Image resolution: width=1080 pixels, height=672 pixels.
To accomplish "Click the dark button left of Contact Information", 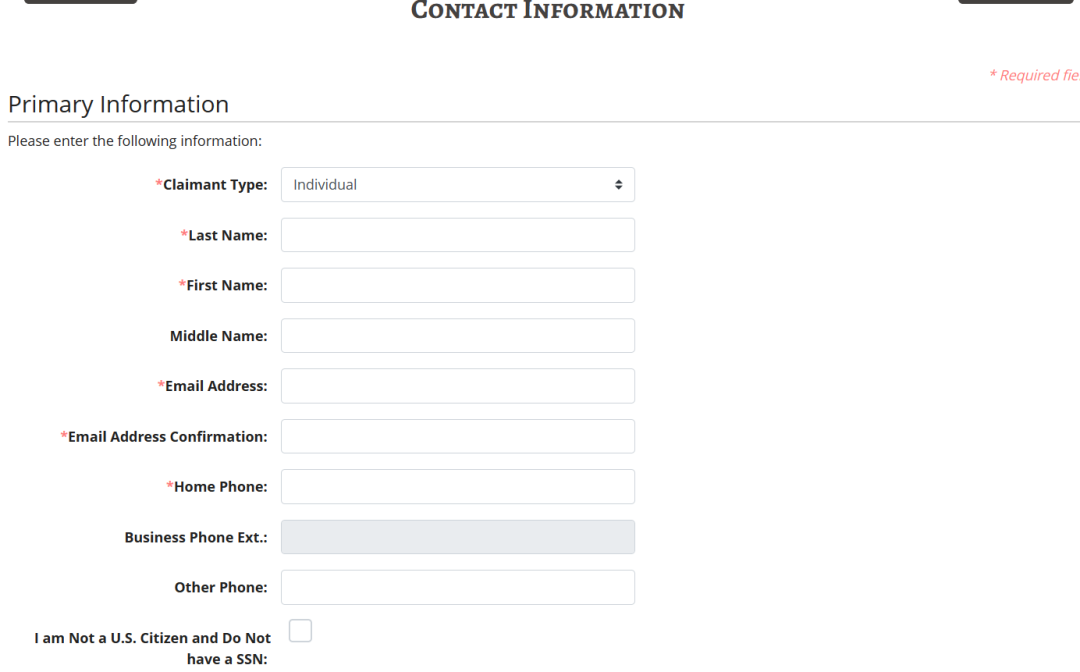I will coord(81,1).
